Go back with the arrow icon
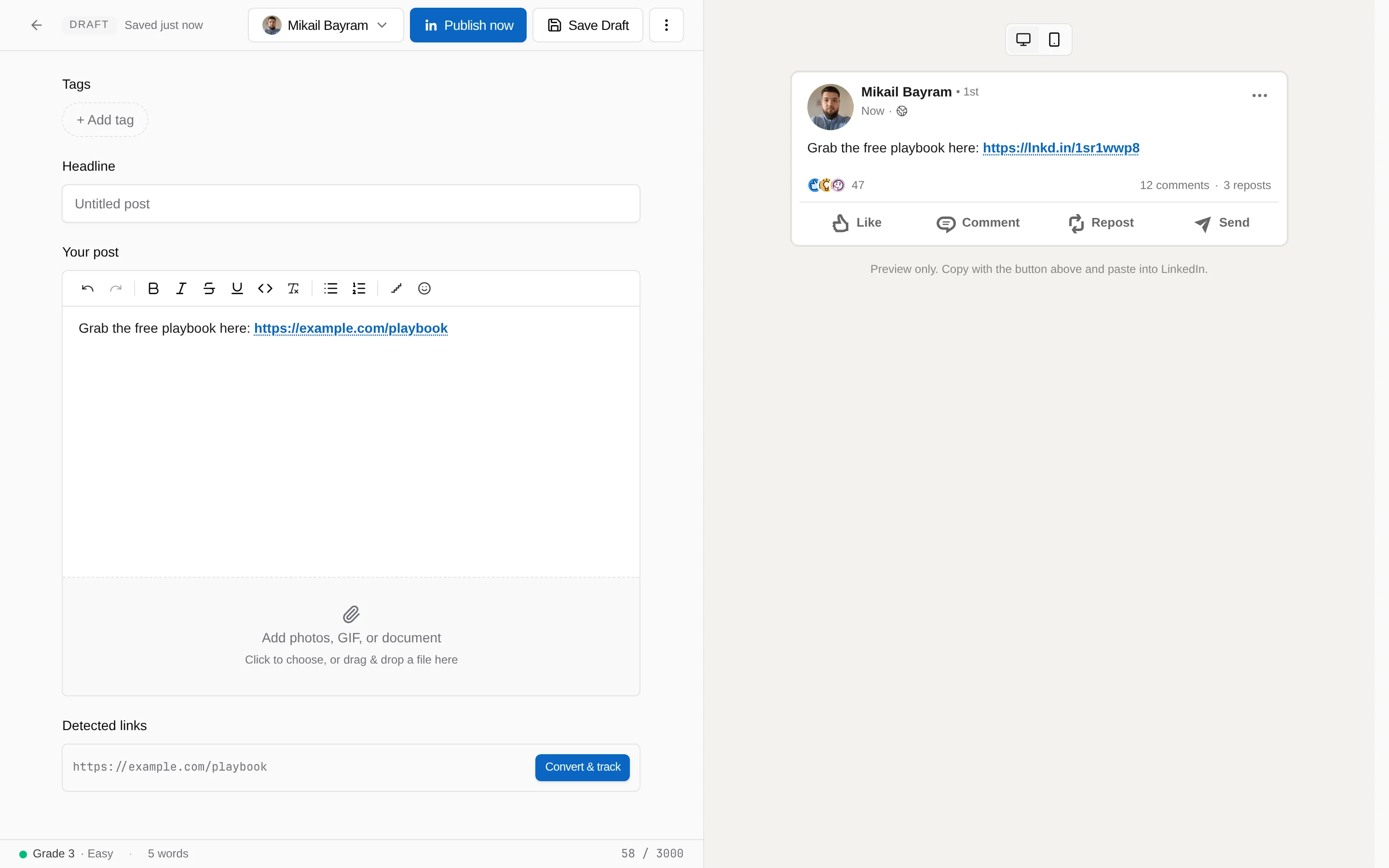The height and width of the screenshot is (868, 1389). (x=36, y=25)
